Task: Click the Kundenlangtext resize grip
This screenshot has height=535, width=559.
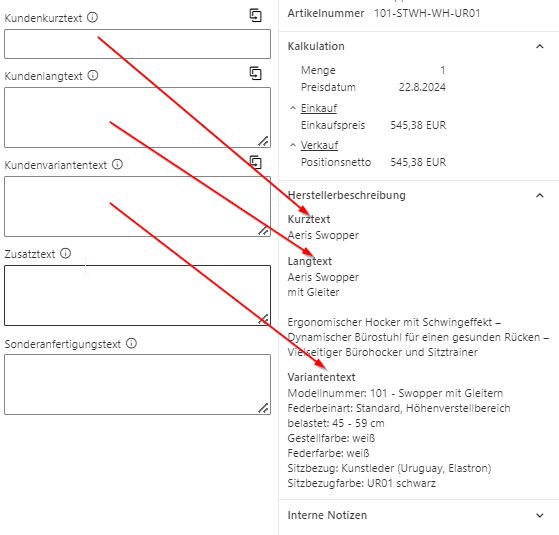Action: 263,141
